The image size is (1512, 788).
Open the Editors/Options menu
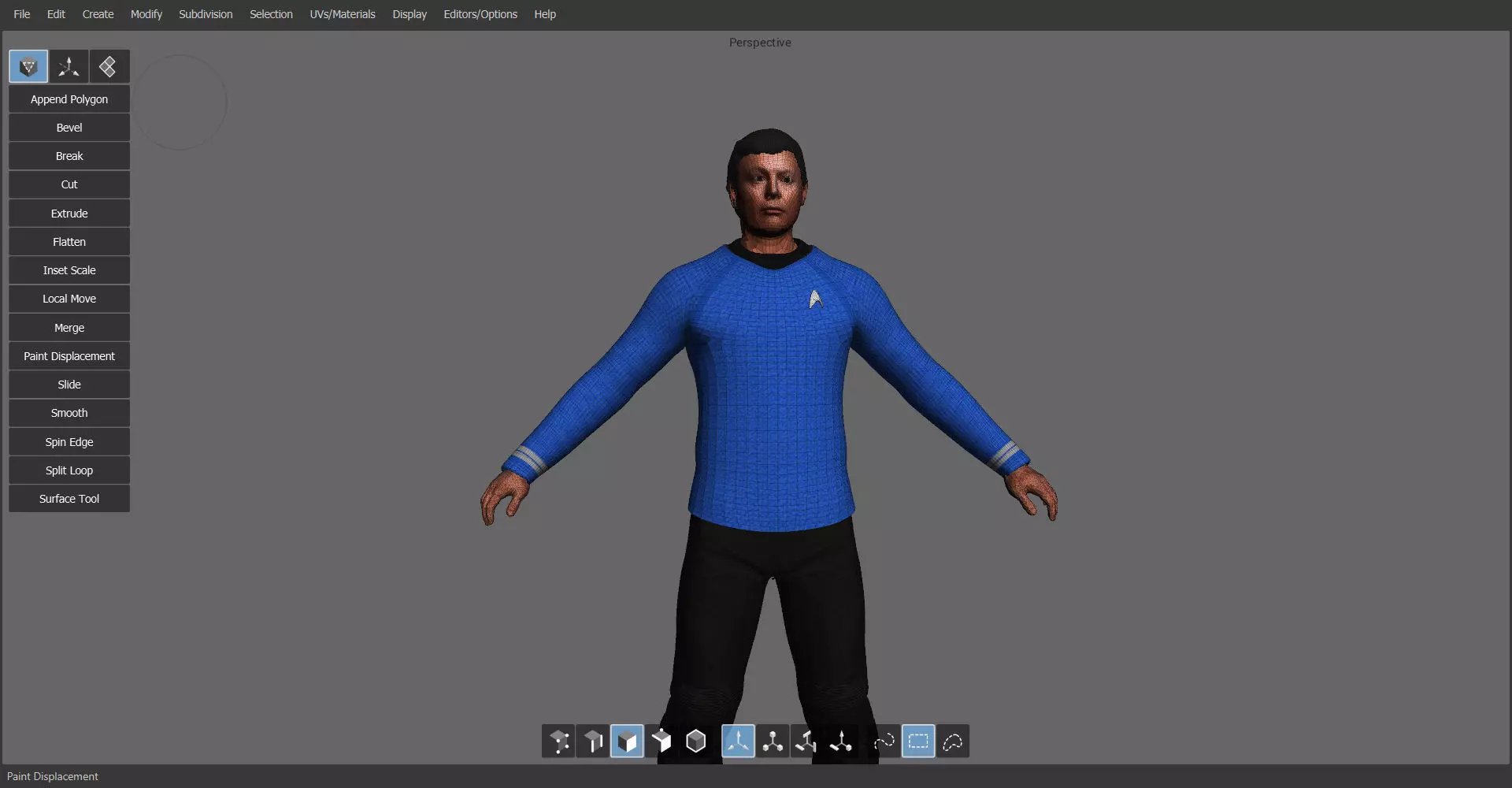coord(480,14)
